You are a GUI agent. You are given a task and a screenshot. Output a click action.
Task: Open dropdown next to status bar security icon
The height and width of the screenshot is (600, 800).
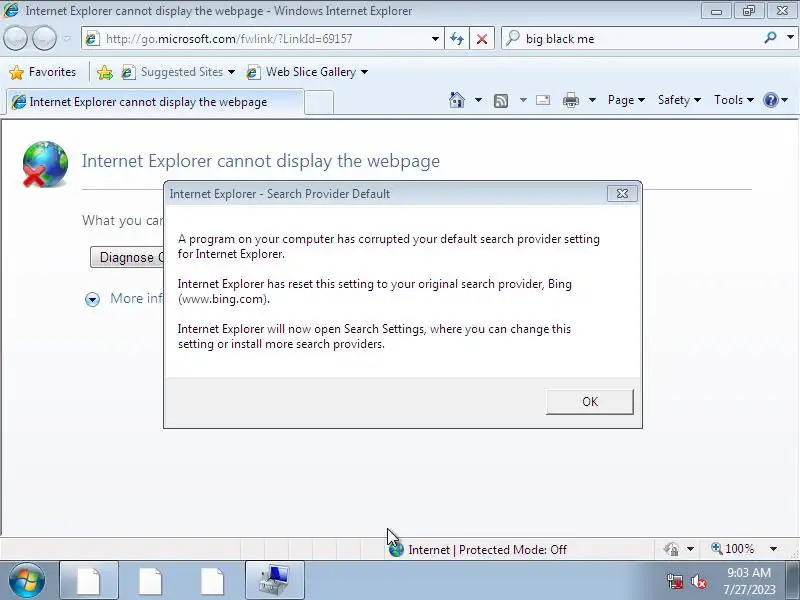(x=690, y=549)
